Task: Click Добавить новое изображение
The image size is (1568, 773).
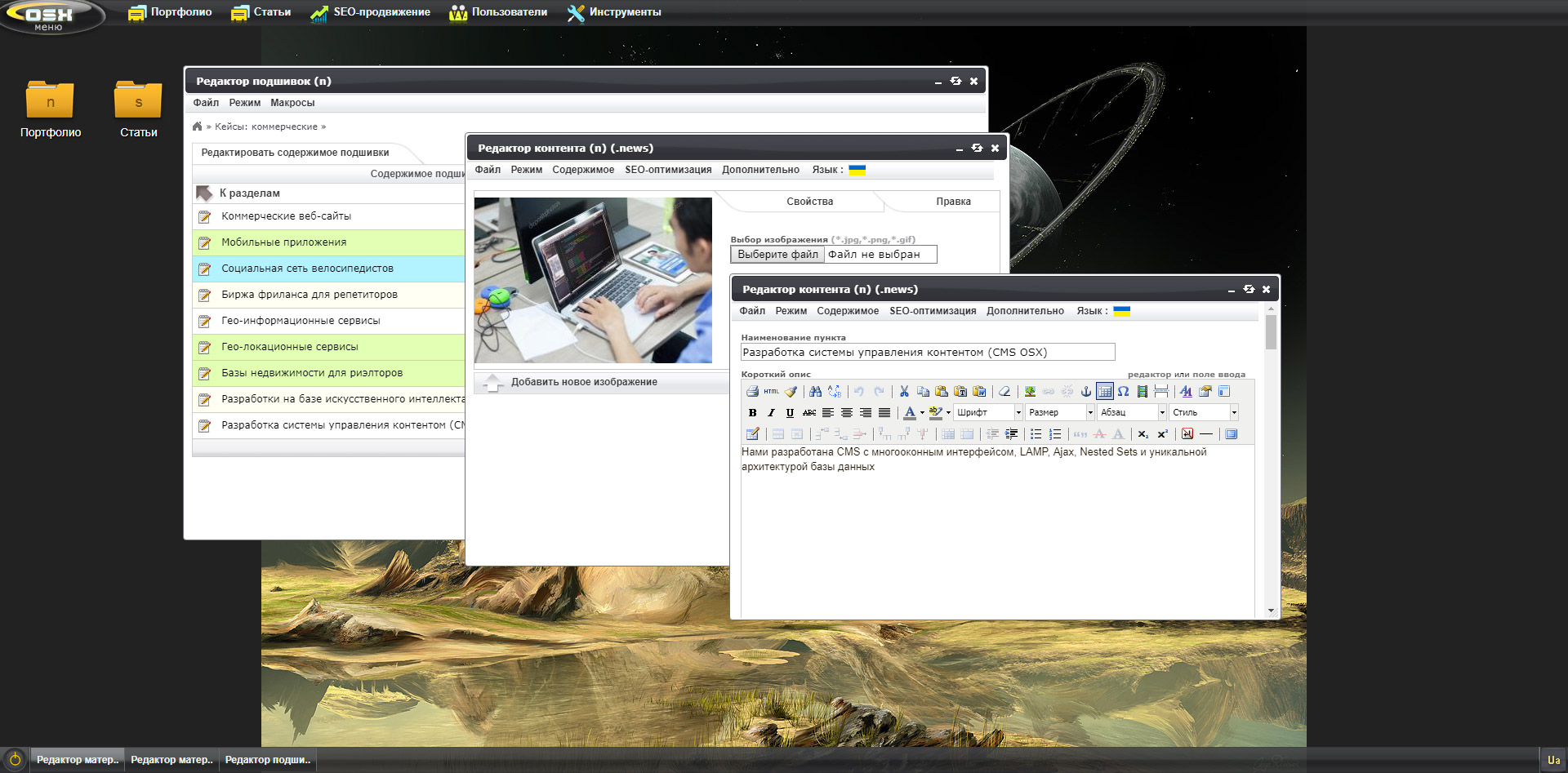Action: pos(584,382)
